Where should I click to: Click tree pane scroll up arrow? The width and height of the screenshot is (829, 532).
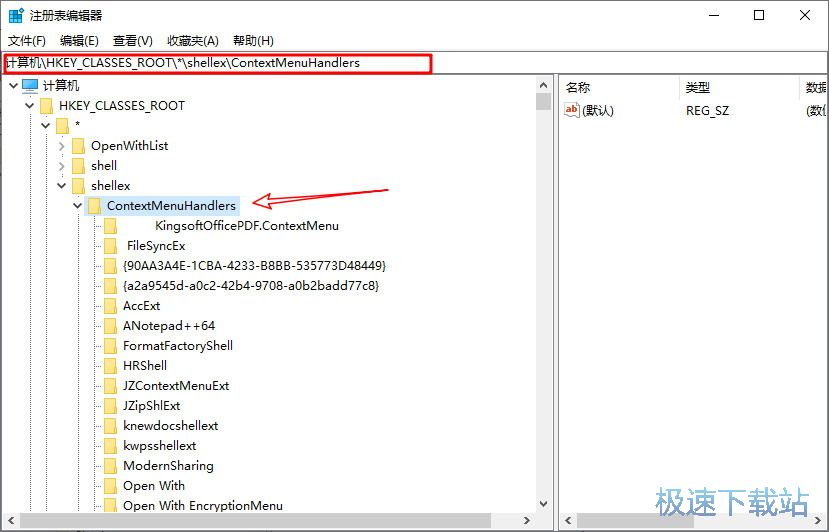pyautogui.click(x=544, y=85)
